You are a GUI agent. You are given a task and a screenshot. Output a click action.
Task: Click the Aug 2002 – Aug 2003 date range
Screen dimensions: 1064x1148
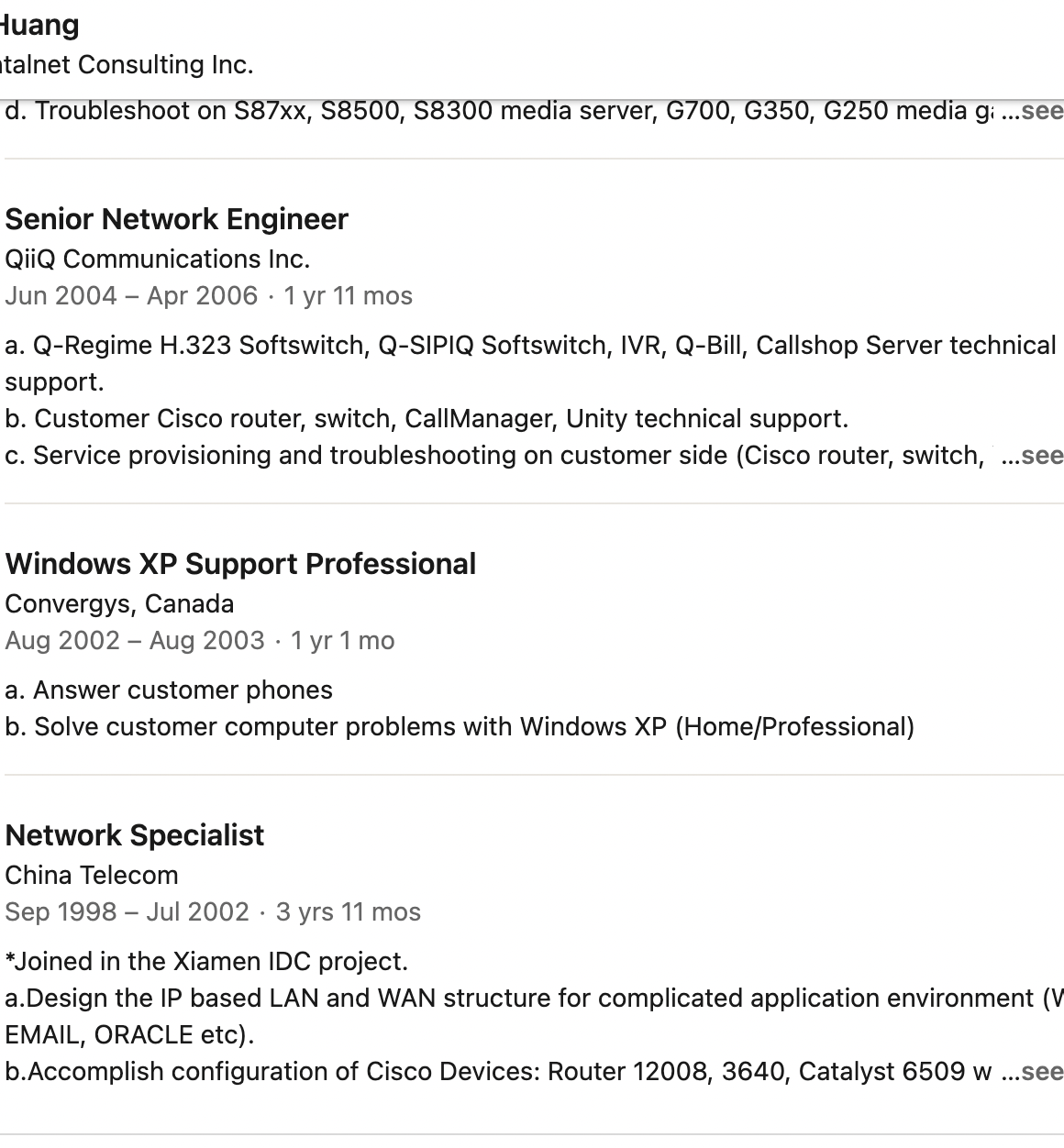[x=135, y=641]
